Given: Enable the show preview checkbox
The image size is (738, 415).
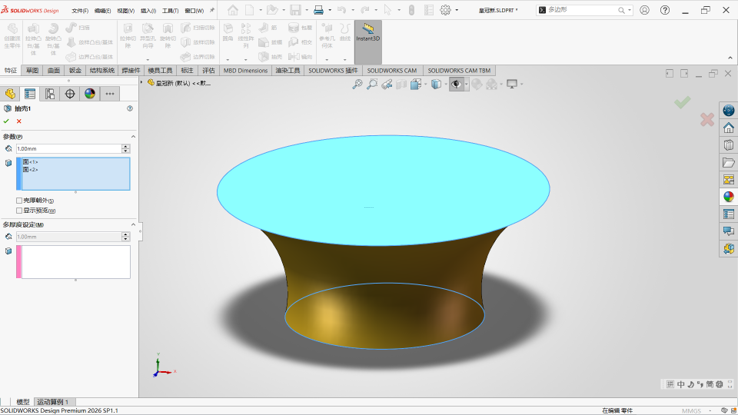Looking at the screenshot, I should tap(19, 210).
